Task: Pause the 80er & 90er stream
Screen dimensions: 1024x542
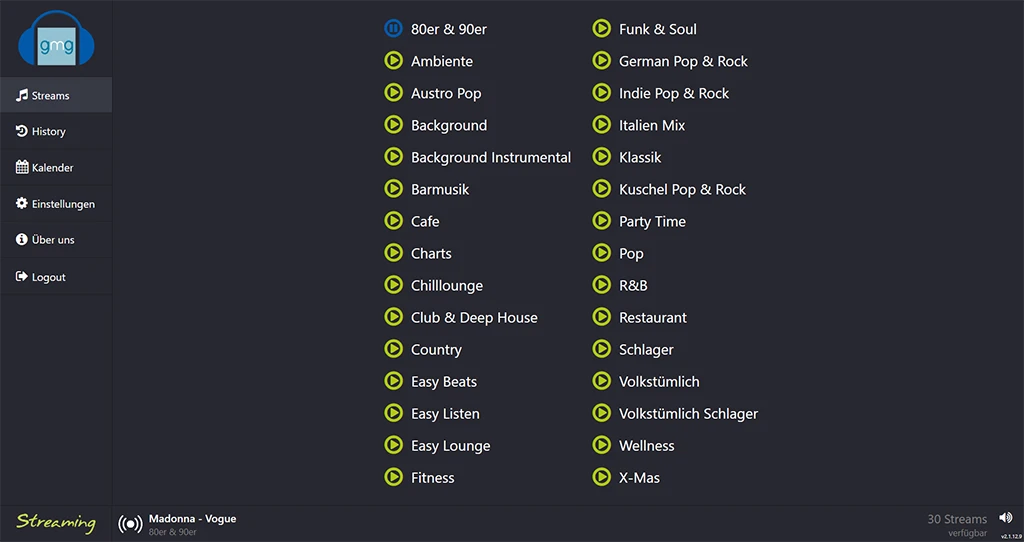Action: pos(394,29)
